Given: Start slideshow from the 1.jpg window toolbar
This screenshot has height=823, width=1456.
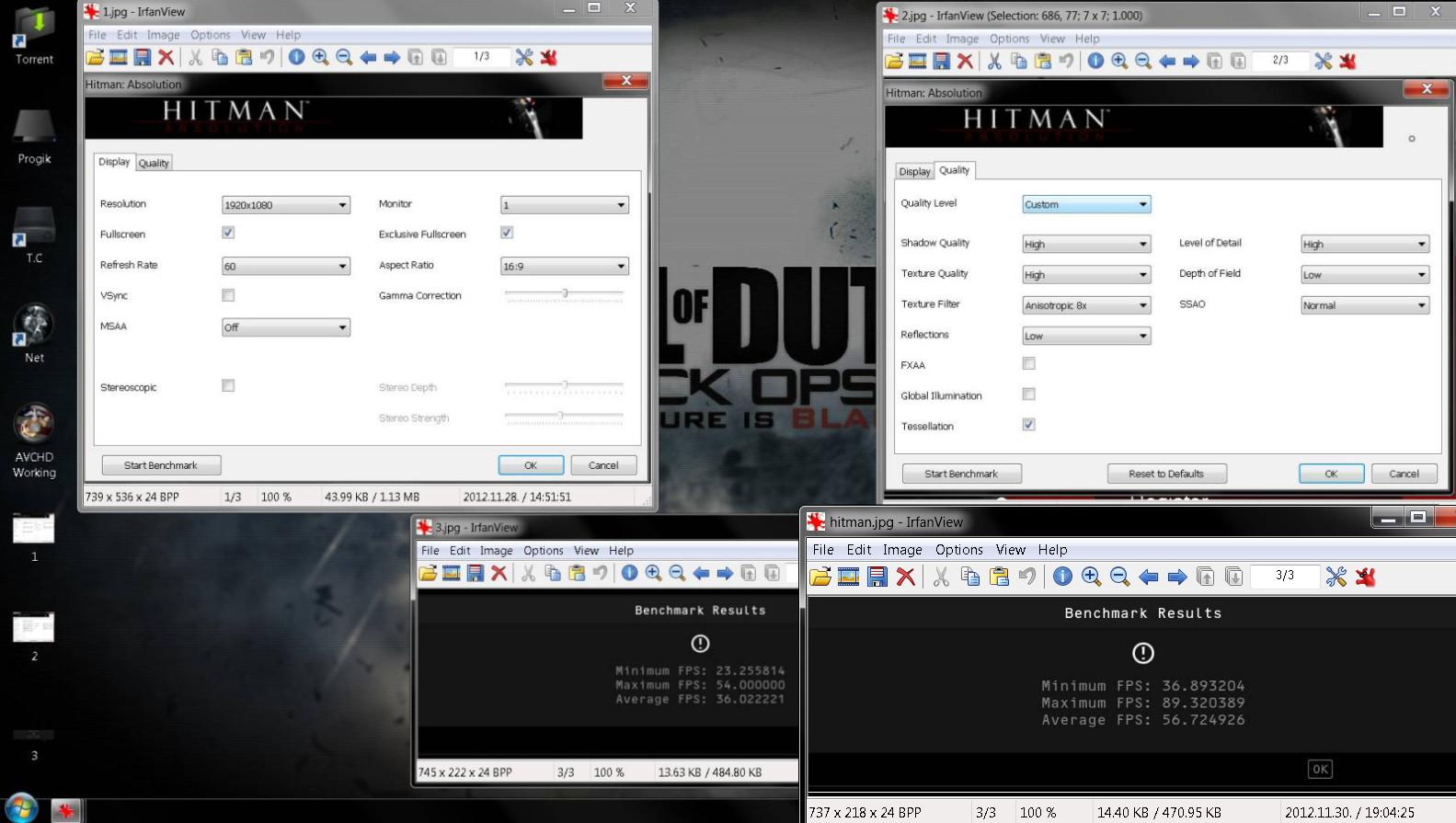Looking at the screenshot, I should [x=118, y=57].
